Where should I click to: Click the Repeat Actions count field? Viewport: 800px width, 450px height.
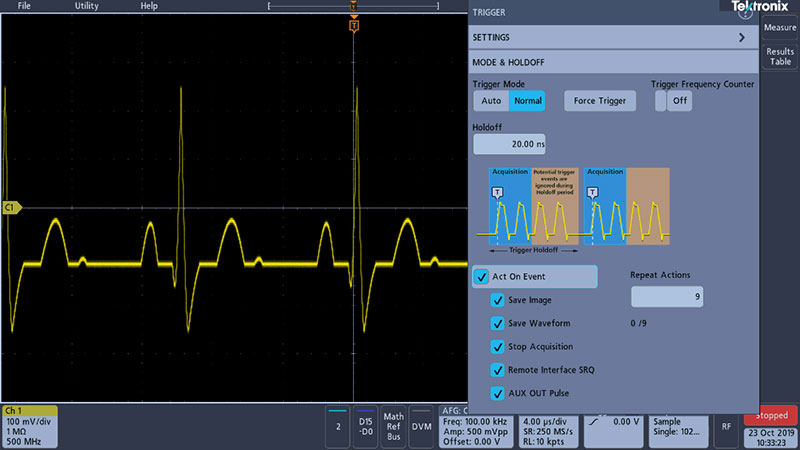[x=667, y=296]
